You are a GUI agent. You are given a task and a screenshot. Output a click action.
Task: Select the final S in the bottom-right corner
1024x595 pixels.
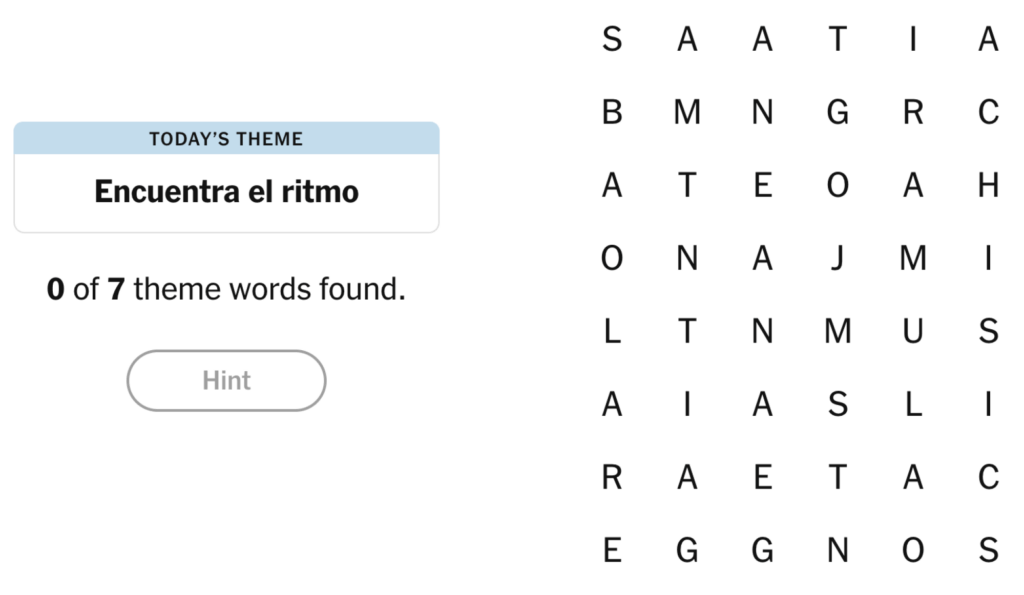[987, 549]
